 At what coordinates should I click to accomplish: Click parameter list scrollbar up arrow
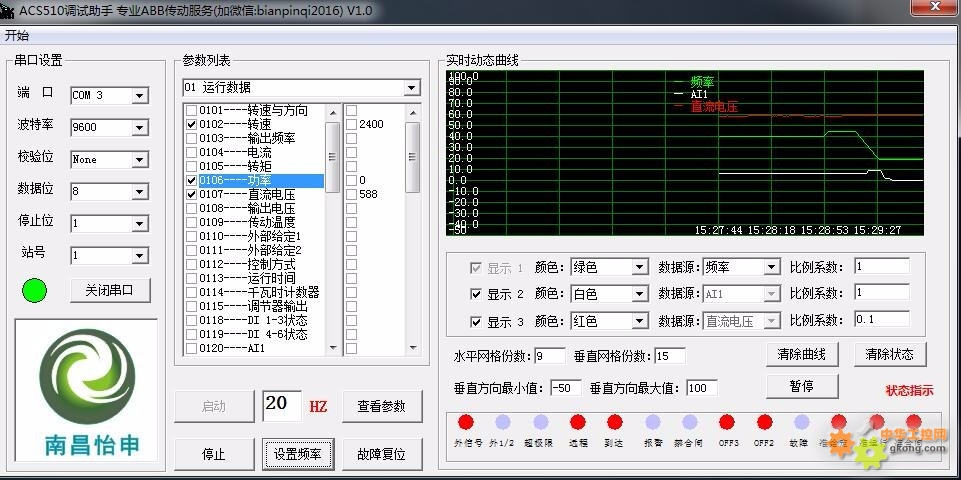click(333, 112)
